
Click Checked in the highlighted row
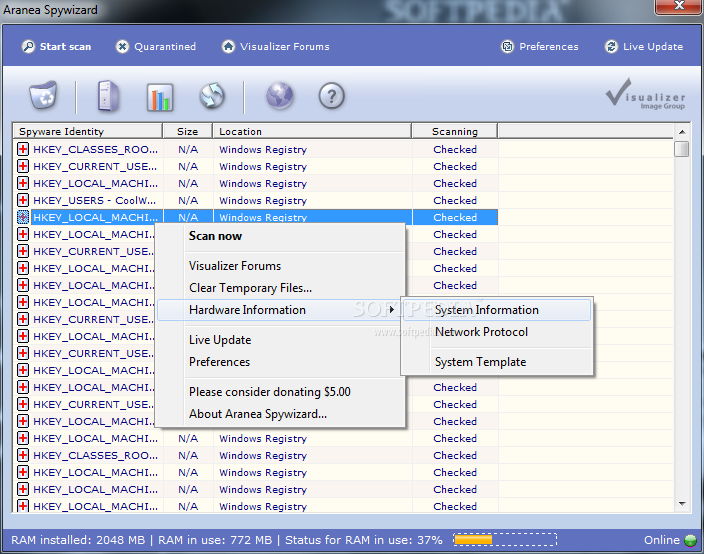[455, 217]
